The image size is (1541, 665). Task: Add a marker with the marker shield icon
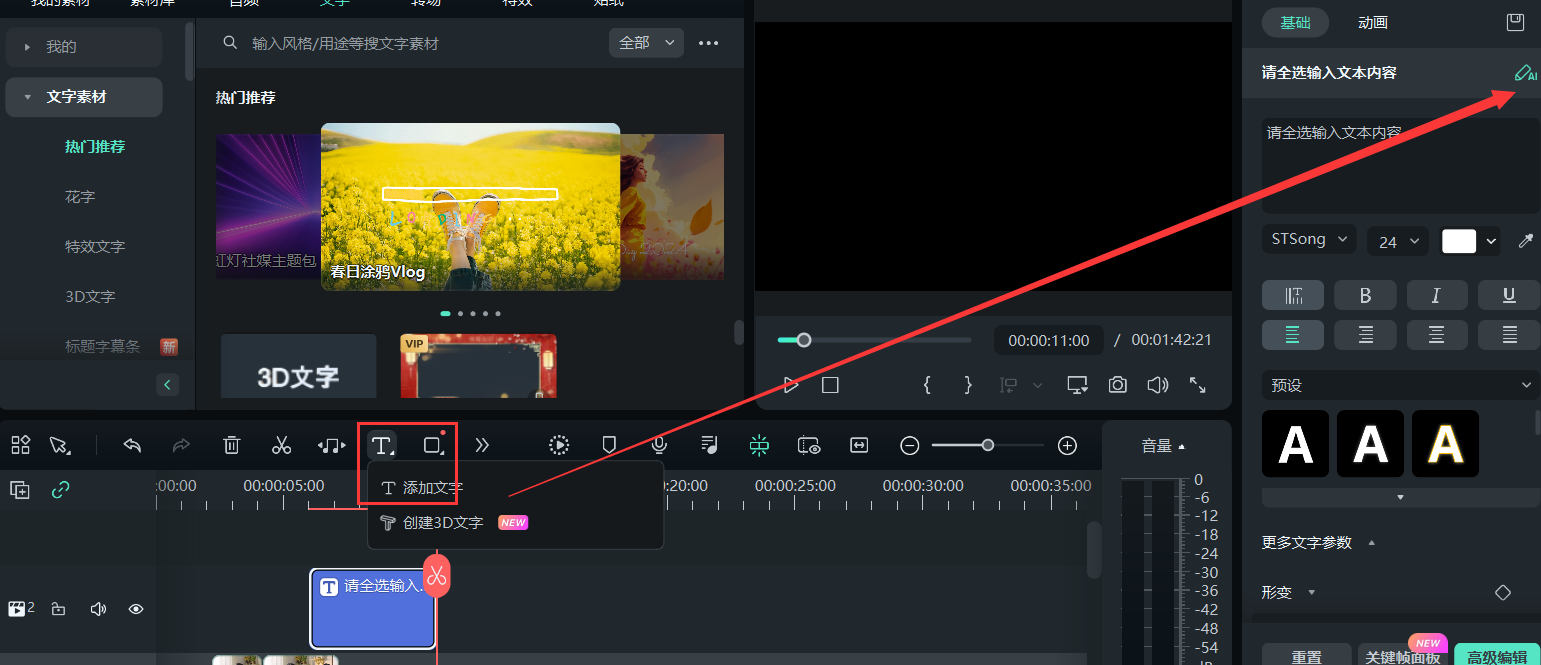pos(609,445)
